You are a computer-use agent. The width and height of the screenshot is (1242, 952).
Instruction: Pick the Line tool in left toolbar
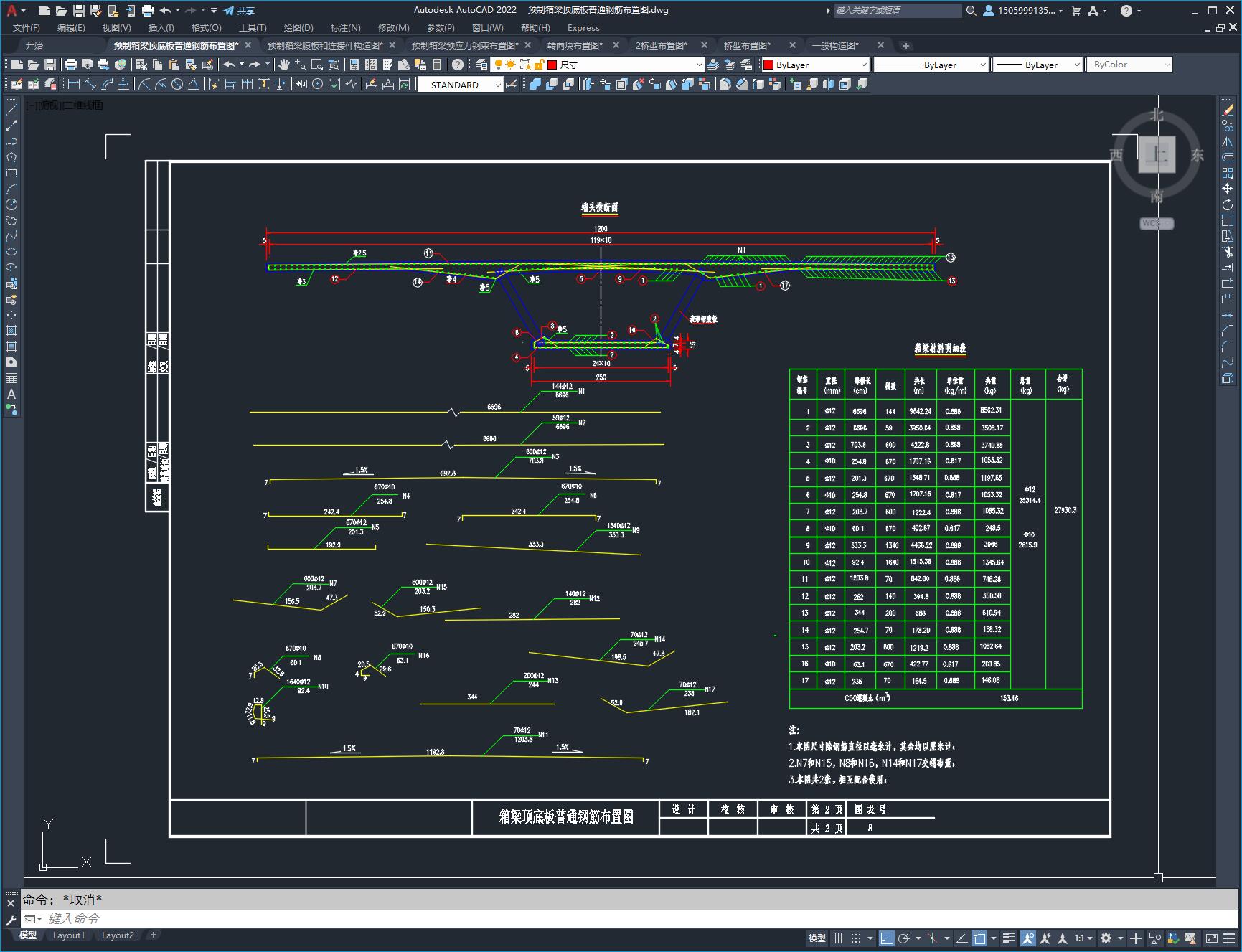11,110
